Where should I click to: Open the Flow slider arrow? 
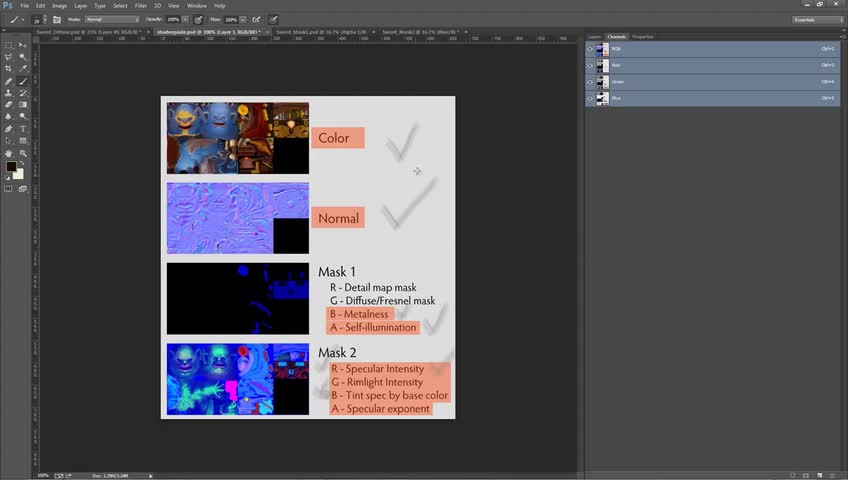pos(243,19)
